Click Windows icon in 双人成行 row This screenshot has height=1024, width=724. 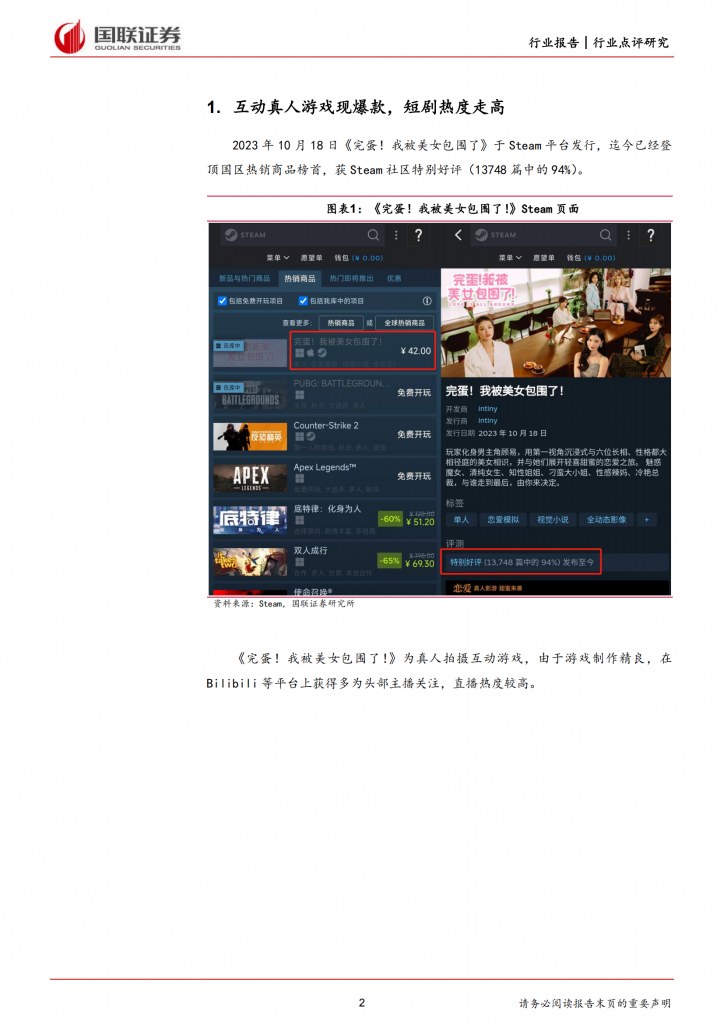299,562
